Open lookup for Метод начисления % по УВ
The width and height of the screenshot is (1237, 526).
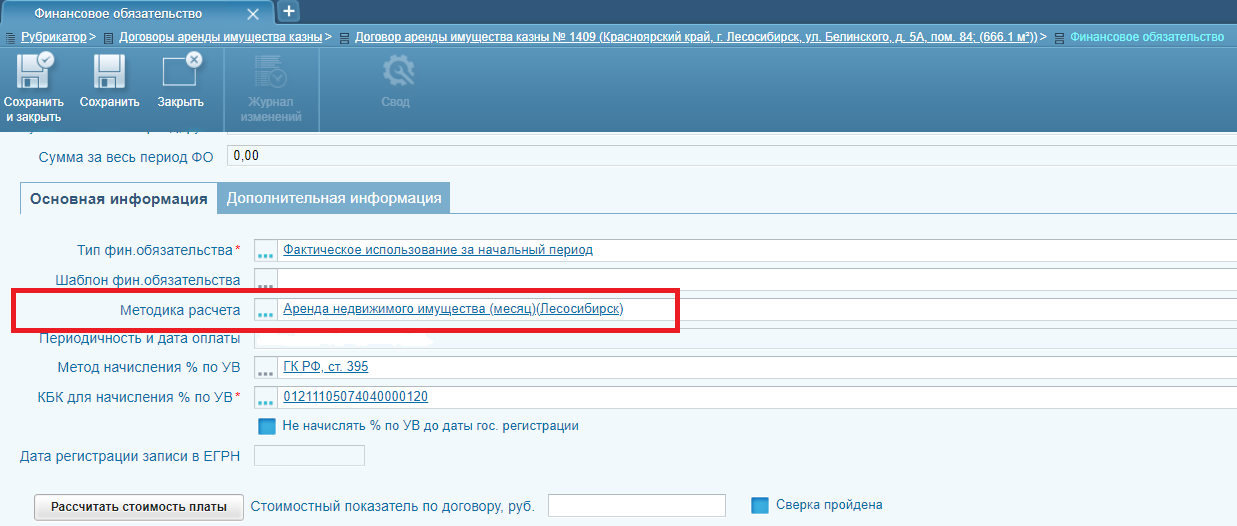click(x=265, y=368)
